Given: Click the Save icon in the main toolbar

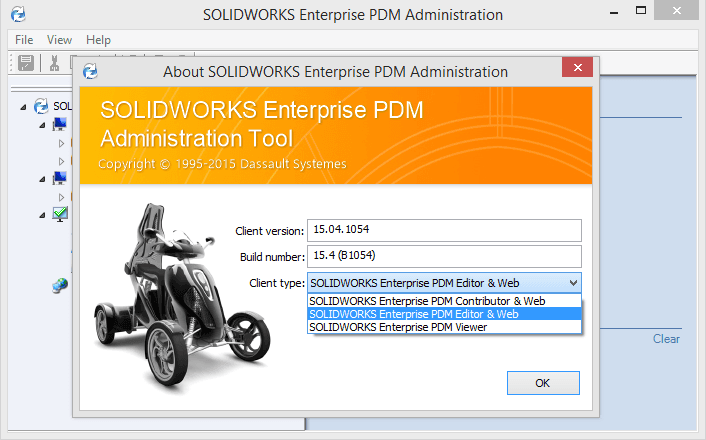Looking at the screenshot, I should click(26, 63).
